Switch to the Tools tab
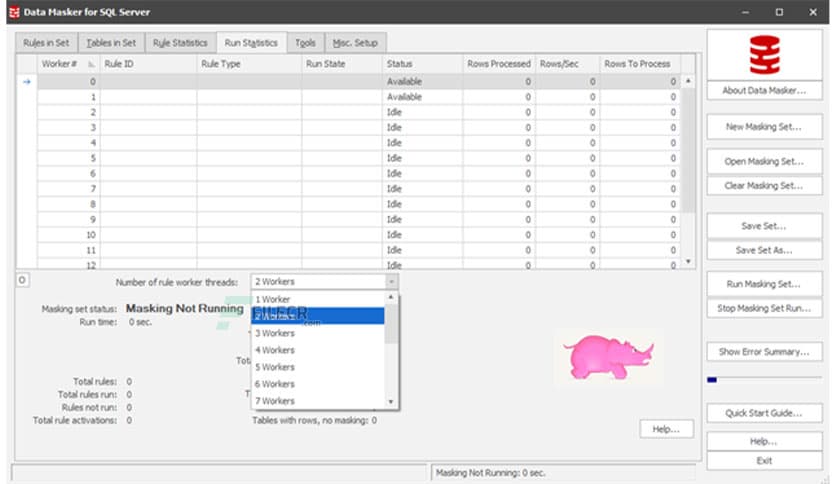This screenshot has width=836, height=484. coord(306,43)
